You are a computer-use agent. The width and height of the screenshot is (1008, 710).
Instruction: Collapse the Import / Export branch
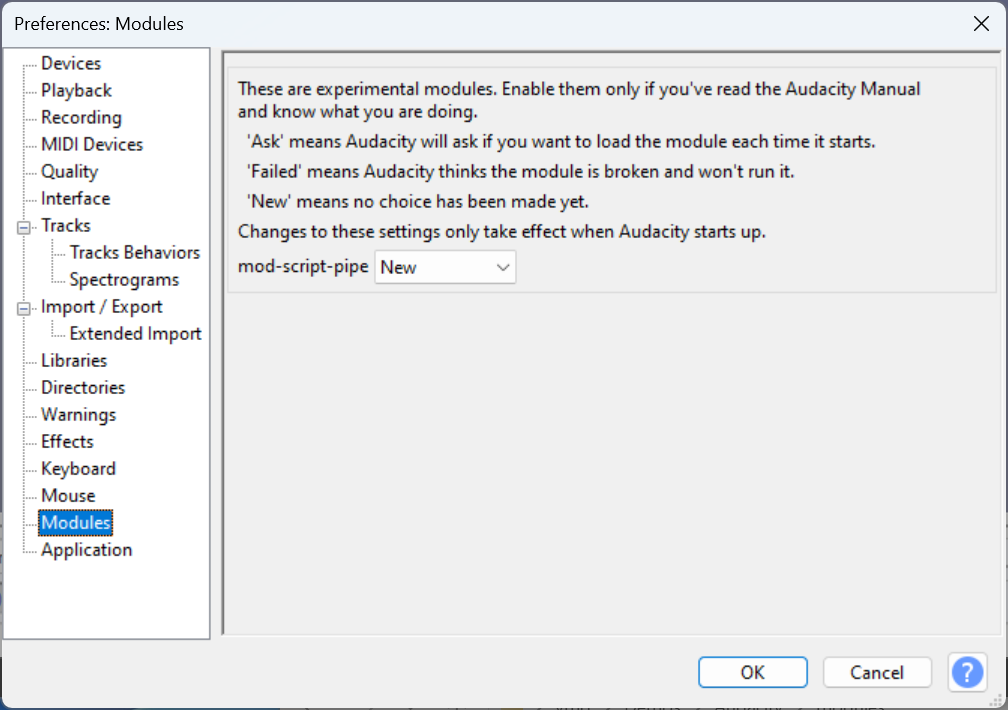(22, 306)
